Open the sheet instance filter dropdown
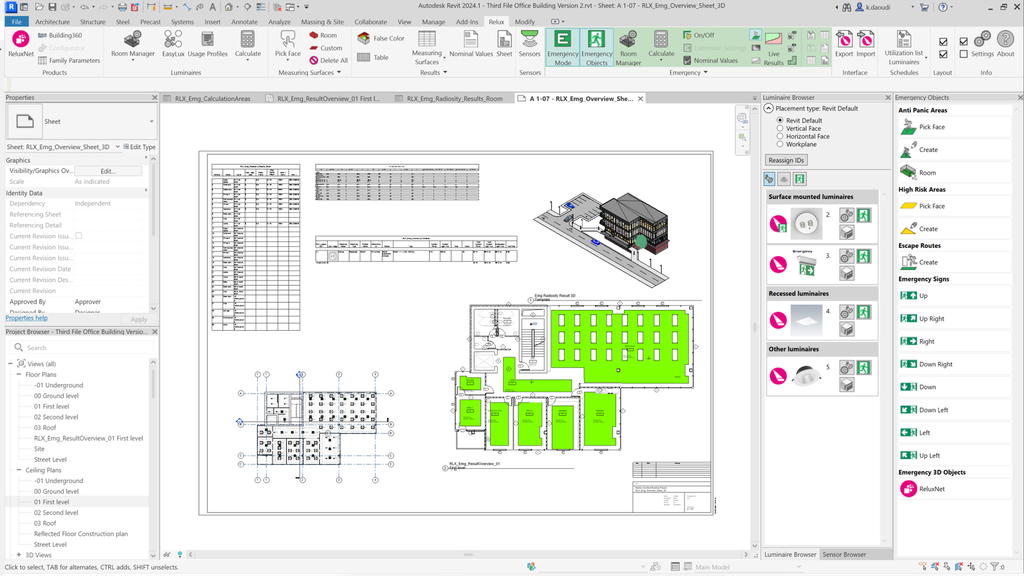The height and width of the screenshot is (576, 1024). 118,147
